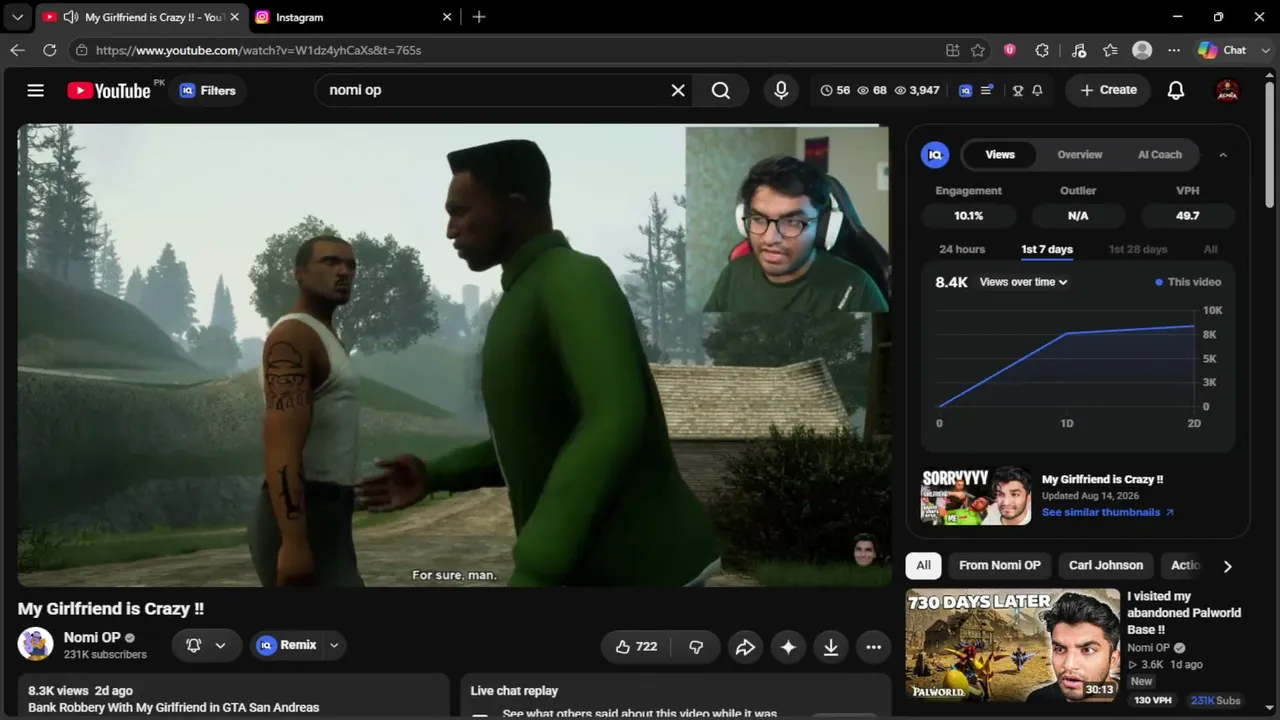The image size is (1280, 720).
Task: Open split screen icon in address bar
Action: point(953,50)
